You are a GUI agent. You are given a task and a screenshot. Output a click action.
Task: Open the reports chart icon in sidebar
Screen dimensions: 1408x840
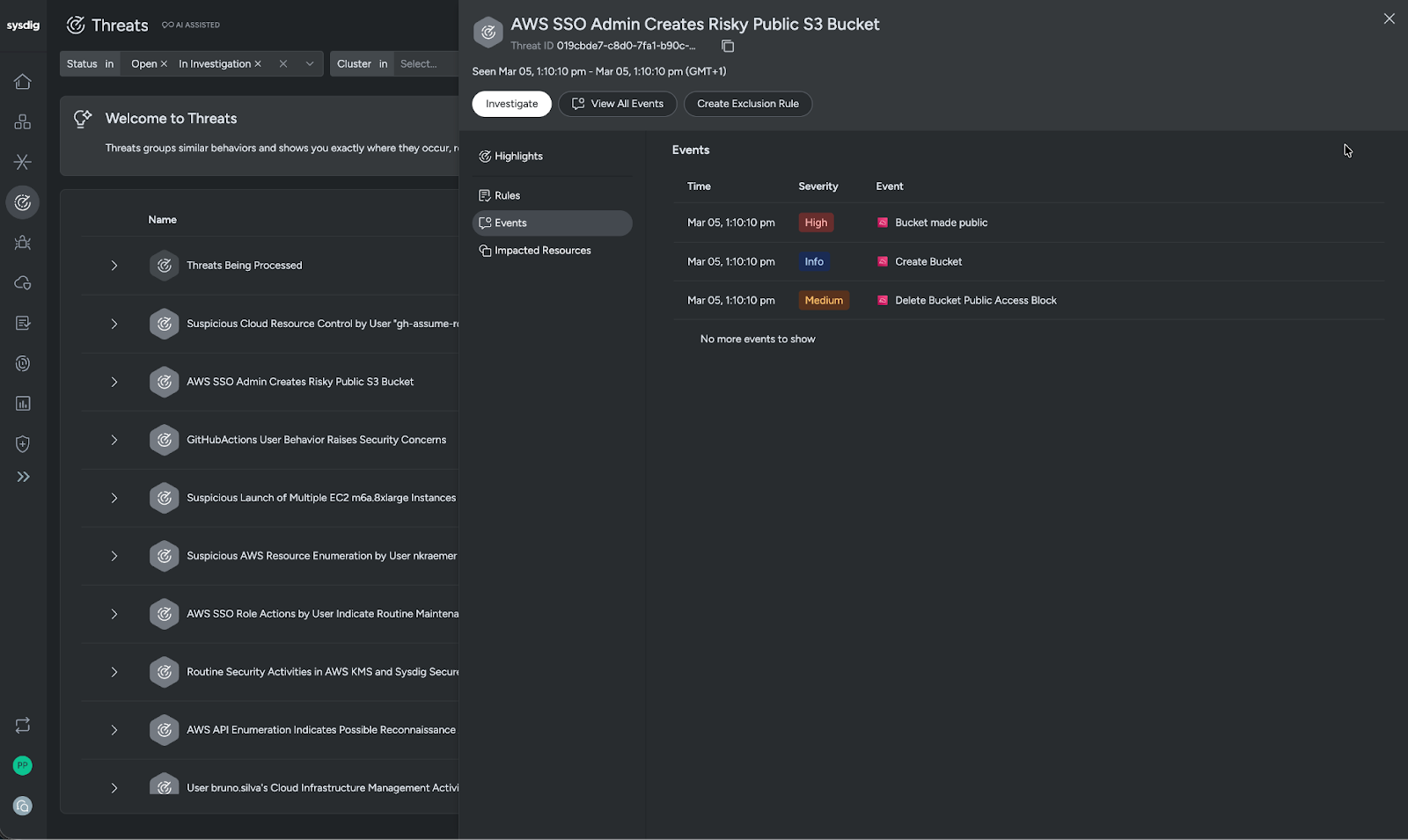pyautogui.click(x=23, y=404)
